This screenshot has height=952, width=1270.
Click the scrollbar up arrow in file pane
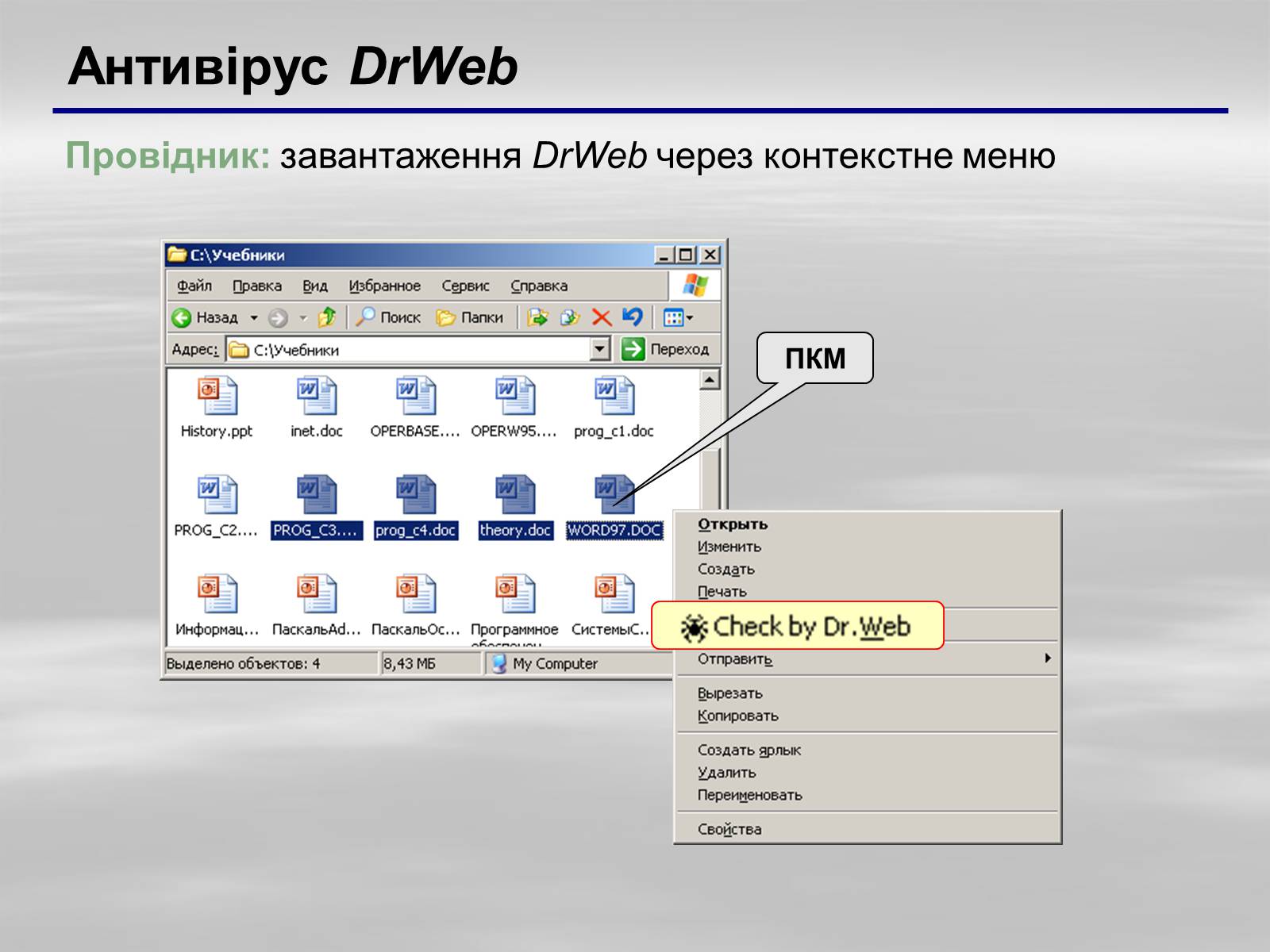(x=710, y=379)
